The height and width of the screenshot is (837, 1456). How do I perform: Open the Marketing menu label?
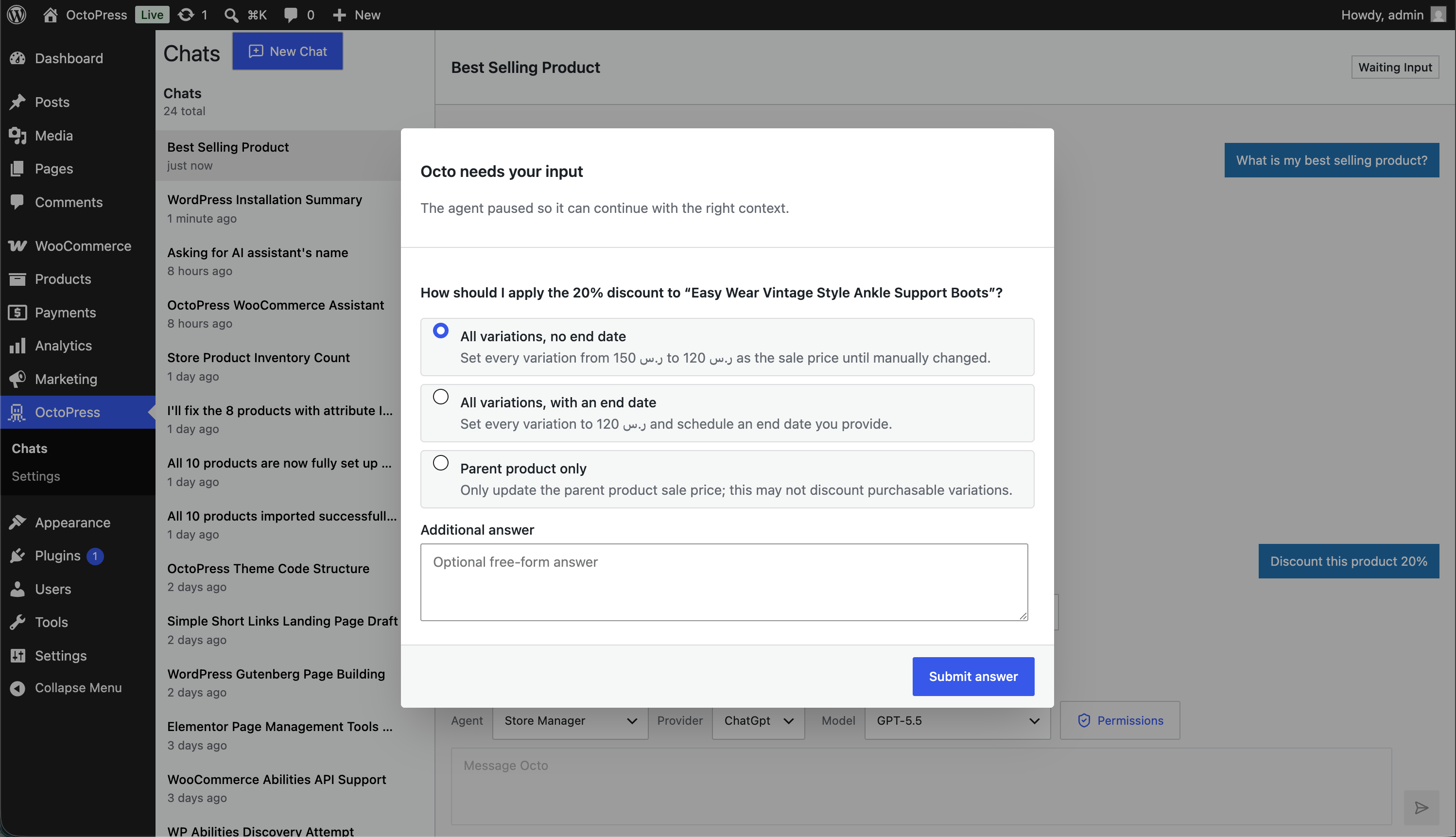(66, 379)
